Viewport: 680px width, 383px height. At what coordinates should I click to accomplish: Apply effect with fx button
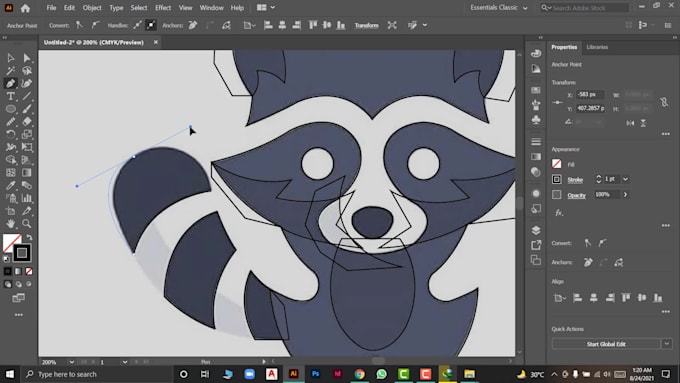[559, 213]
